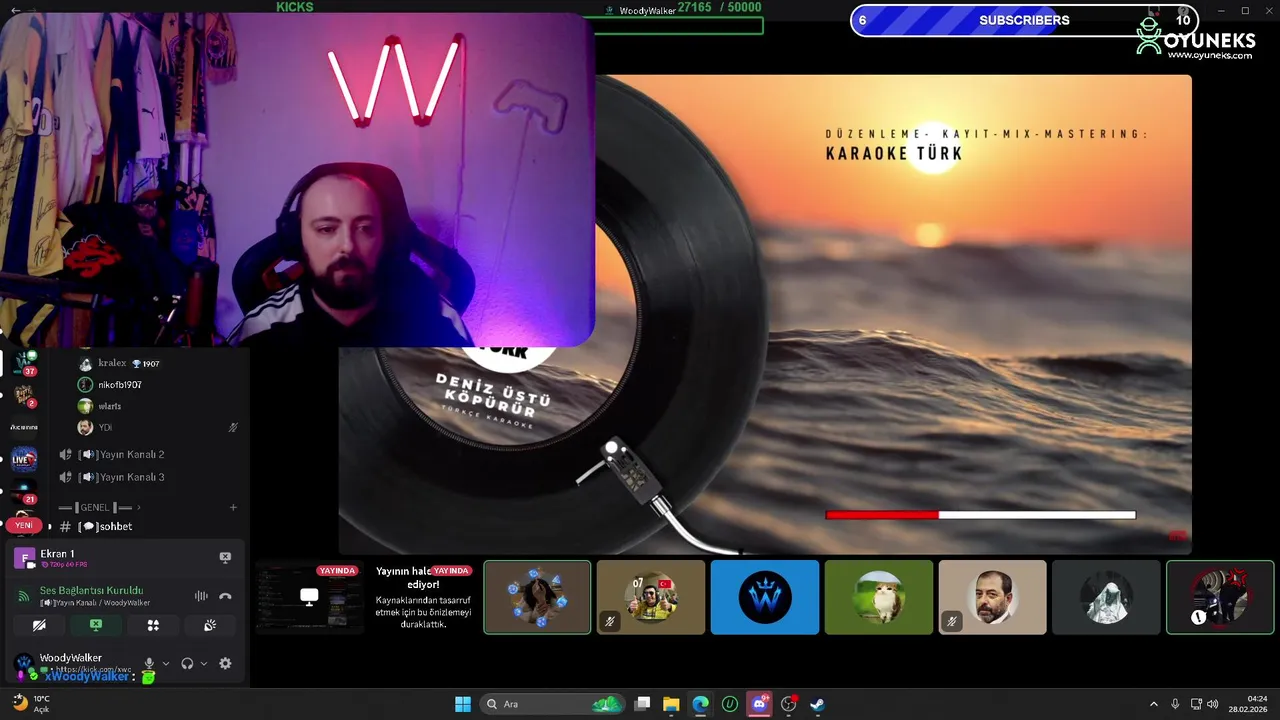The image size is (1280, 720).
Task: Open Microsoft Edge from taskbar
Action: pyautogui.click(x=701, y=704)
